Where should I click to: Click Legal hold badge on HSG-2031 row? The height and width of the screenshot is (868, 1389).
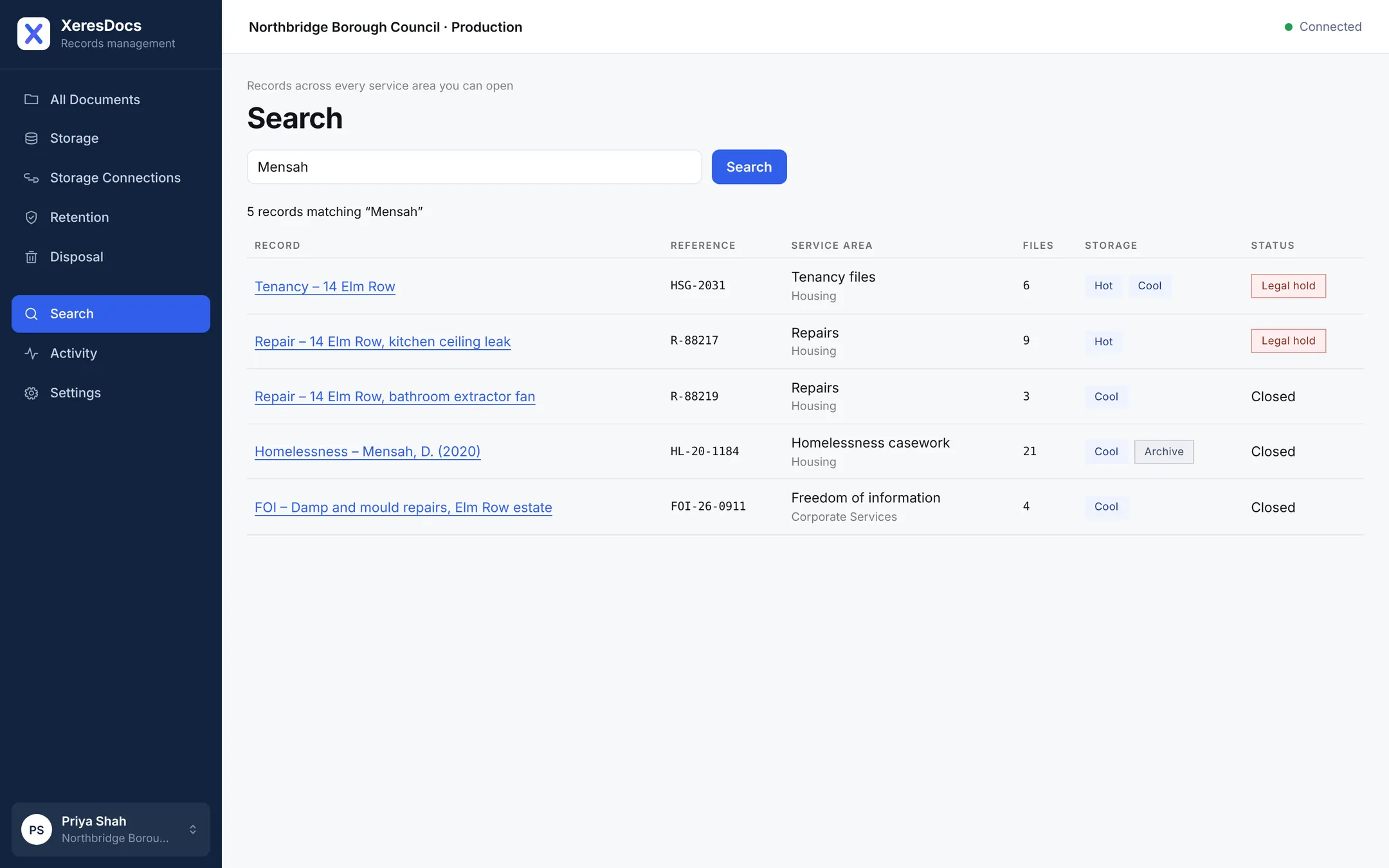(1288, 285)
